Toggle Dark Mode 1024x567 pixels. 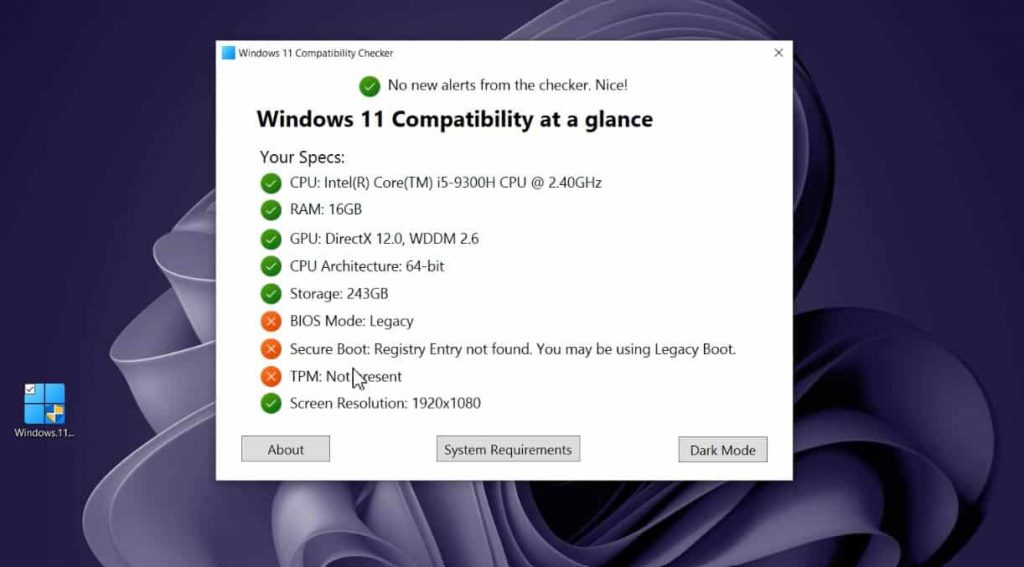[x=723, y=450]
